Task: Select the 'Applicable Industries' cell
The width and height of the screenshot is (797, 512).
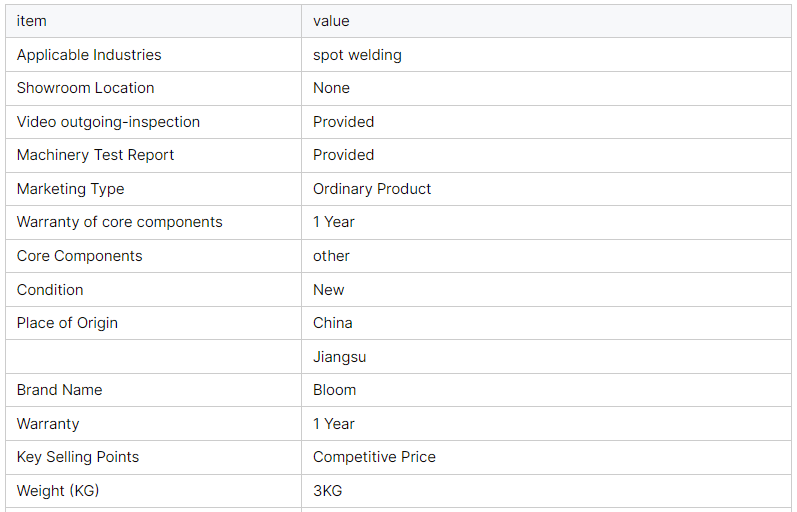Action: tap(89, 55)
